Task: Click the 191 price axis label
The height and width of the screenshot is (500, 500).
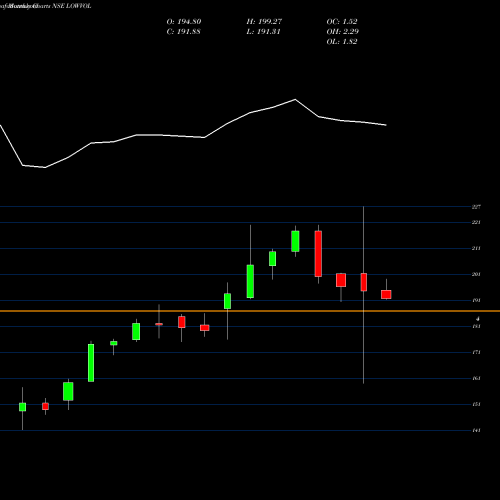Action: (476, 300)
